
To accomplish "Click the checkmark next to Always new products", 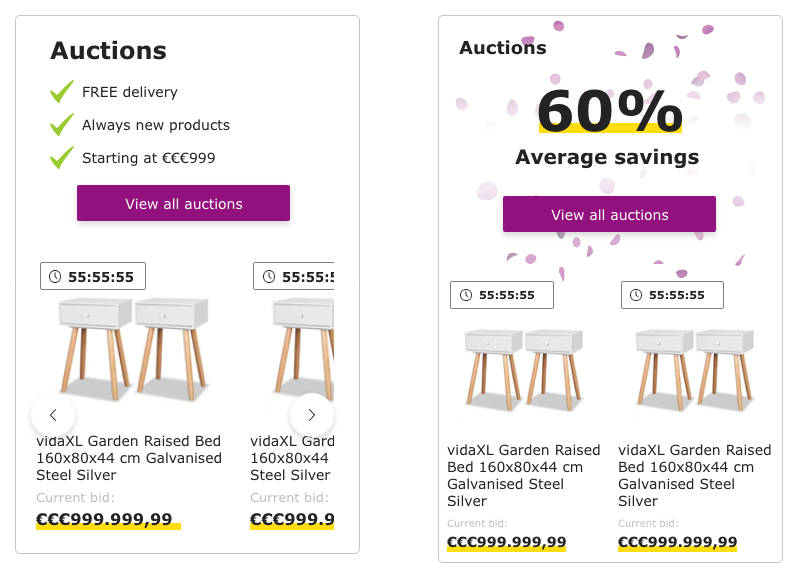I will (62, 125).
